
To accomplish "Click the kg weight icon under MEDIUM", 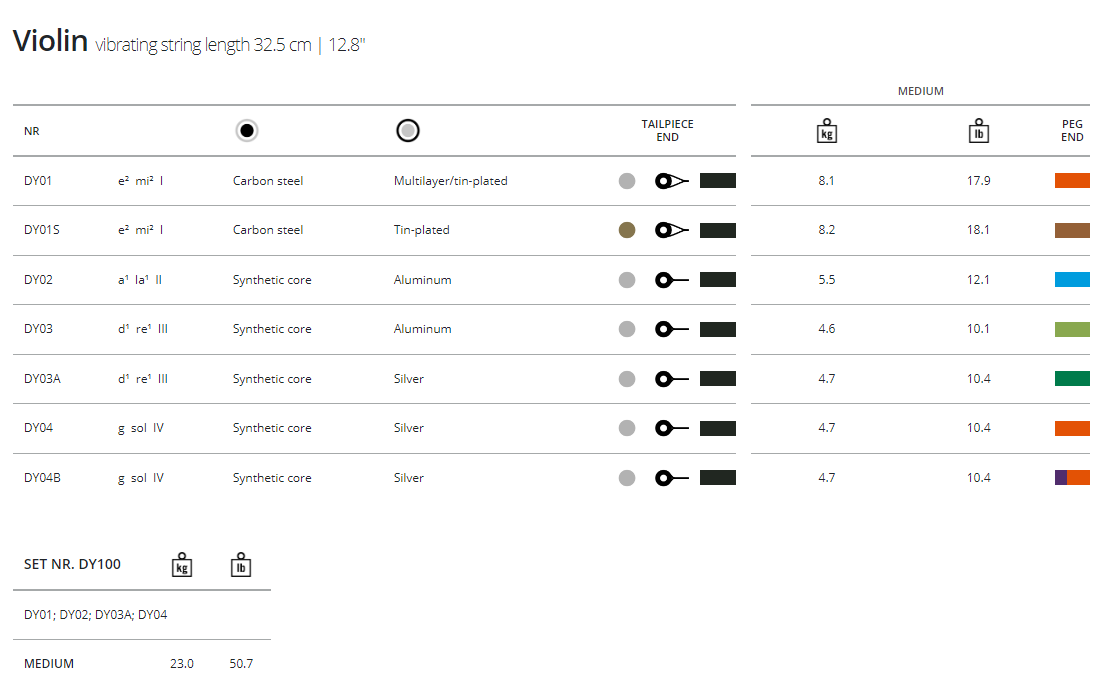I will (x=826, y=131).
